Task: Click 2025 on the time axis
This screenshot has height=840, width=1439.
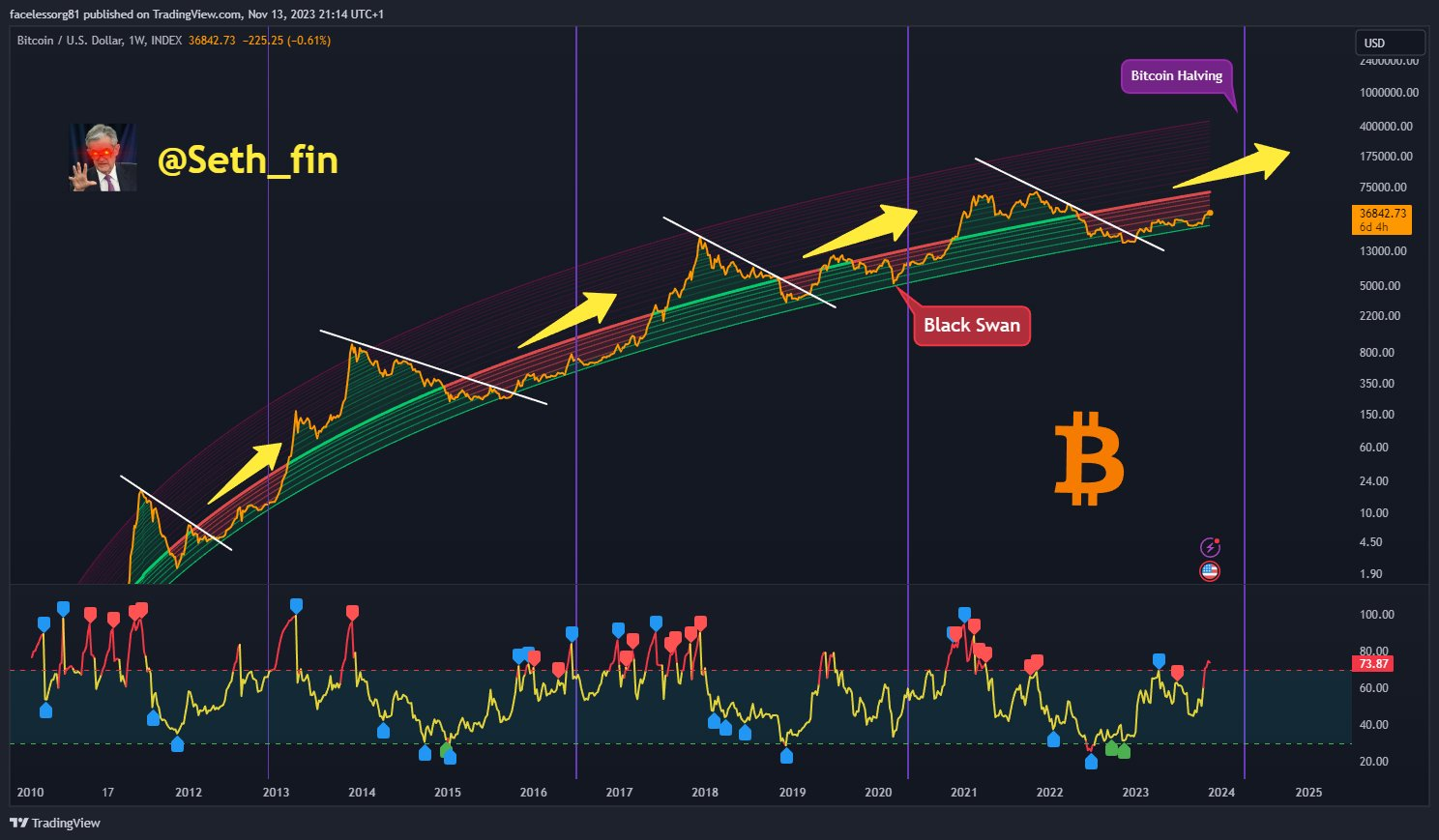Action: click(1308, 793)
